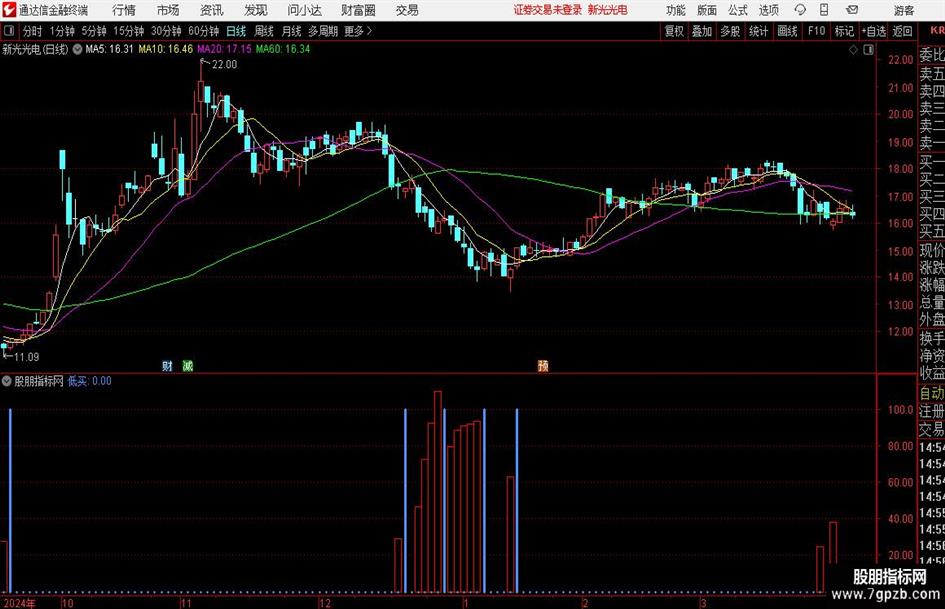Open the 发现 menu
Viewport: 945px width, 609px height.
256,10
